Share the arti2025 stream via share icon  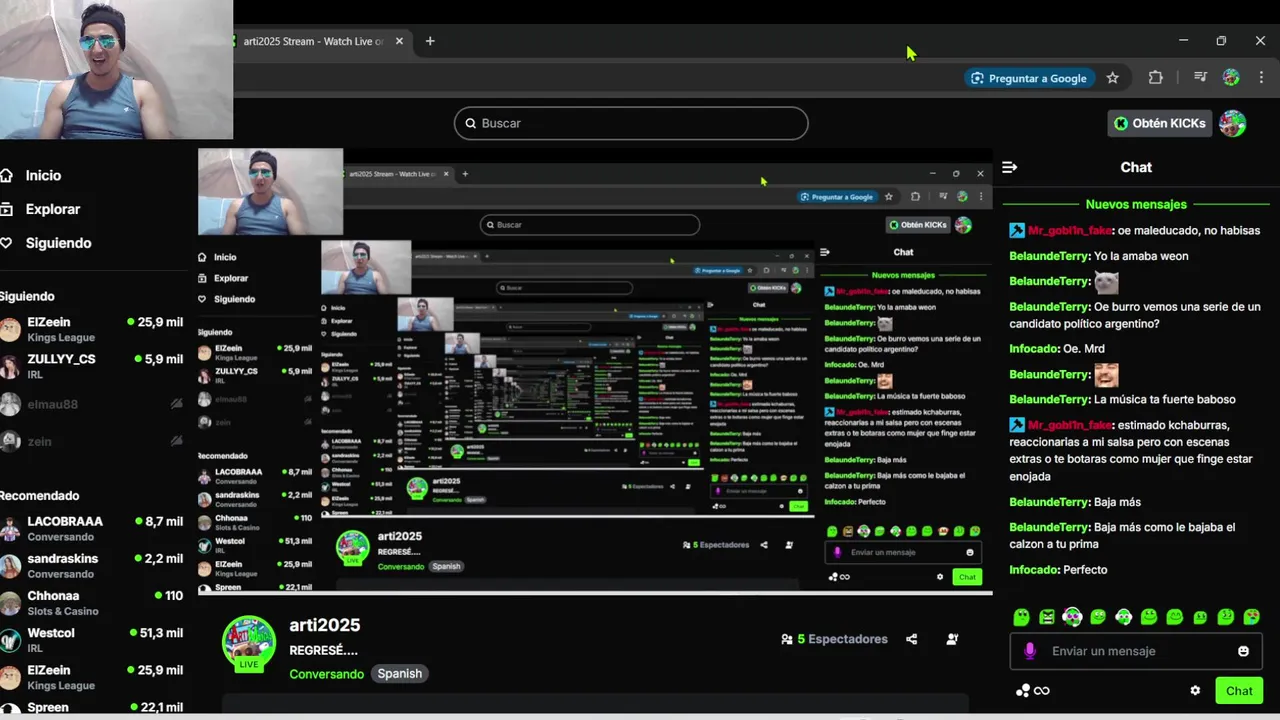pos(911,639)
